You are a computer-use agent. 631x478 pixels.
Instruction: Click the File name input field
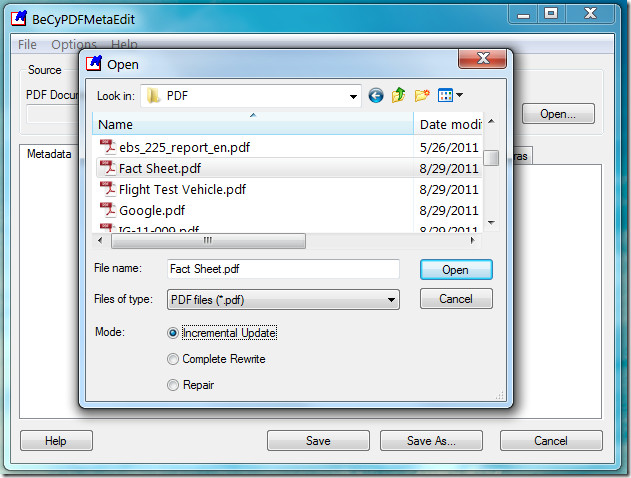tap(283, 269)
